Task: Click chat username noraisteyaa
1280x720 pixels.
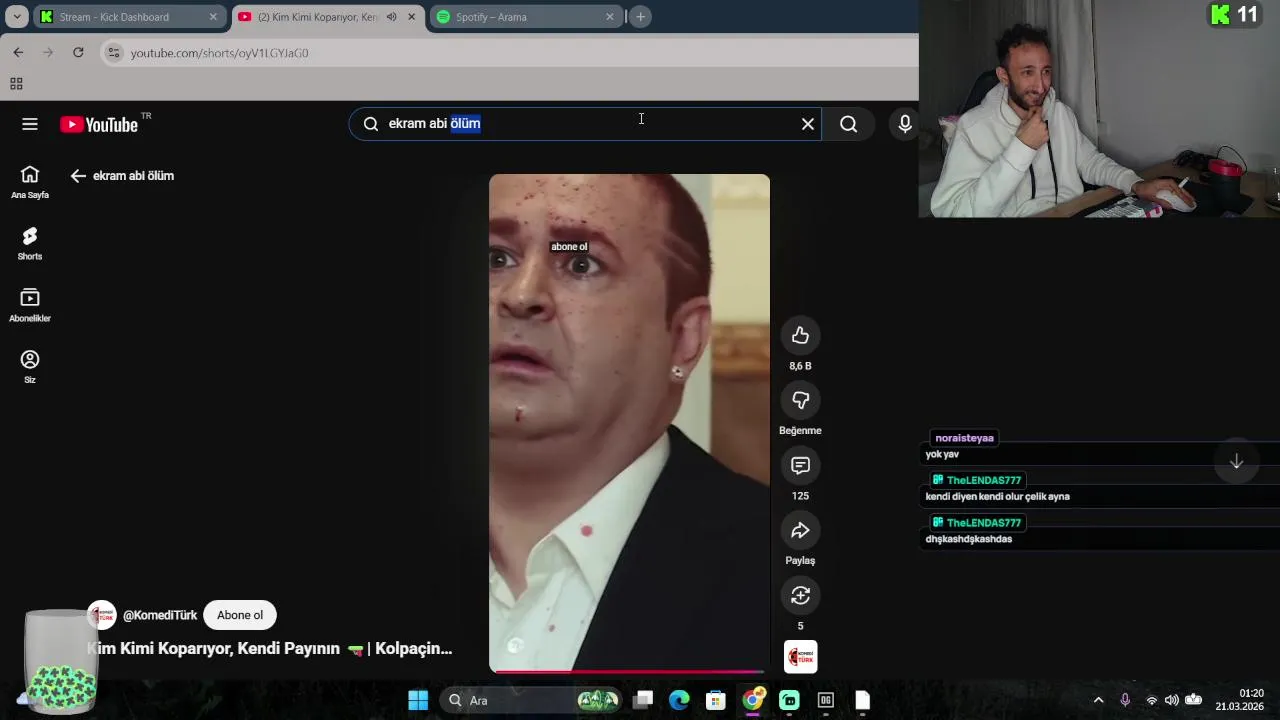Action: (965, 438)
